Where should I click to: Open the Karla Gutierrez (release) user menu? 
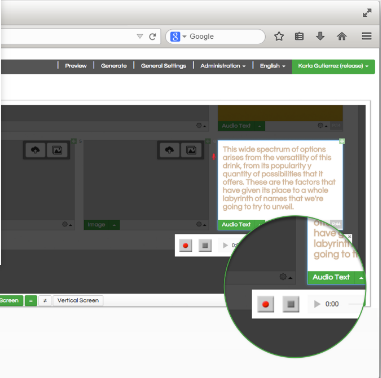pyautogui.click(x=333, y=66)
